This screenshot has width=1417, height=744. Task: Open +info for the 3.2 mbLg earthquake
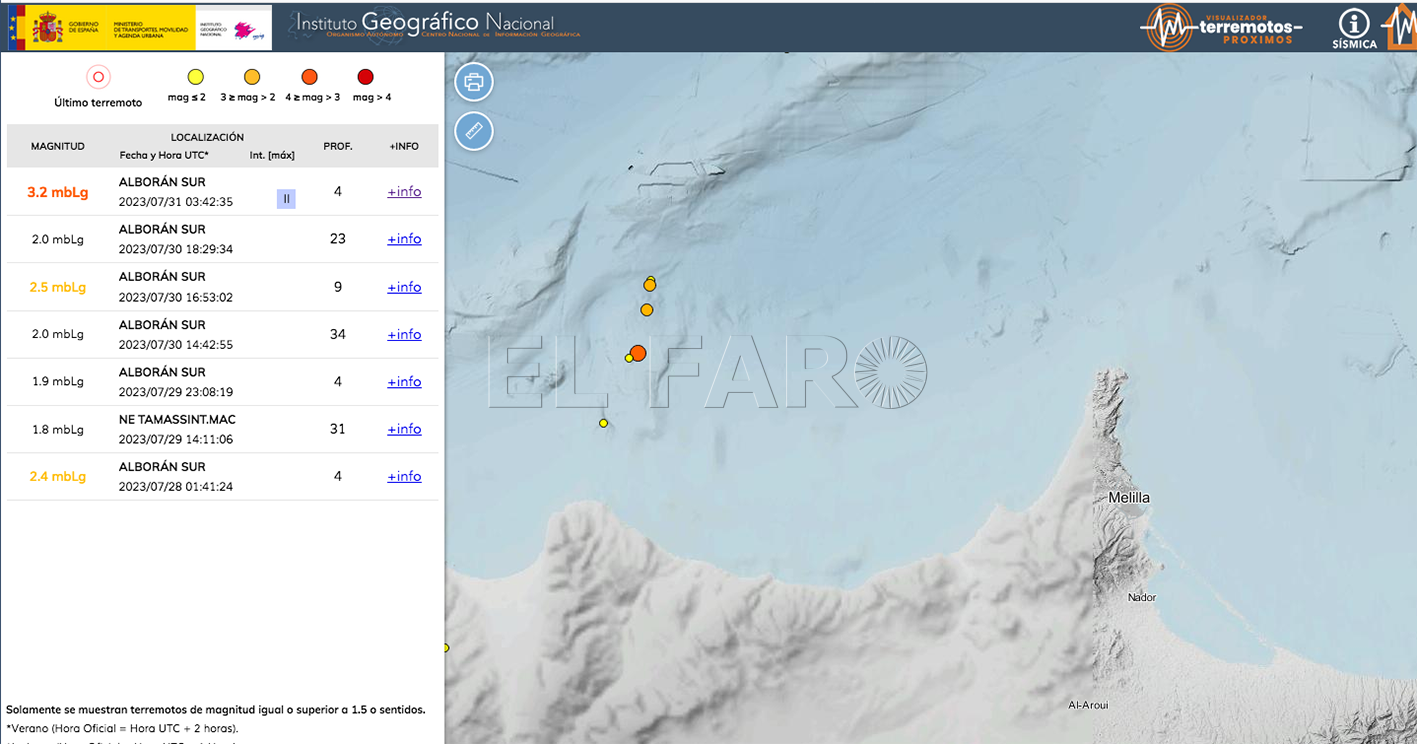tap(404, 191)
